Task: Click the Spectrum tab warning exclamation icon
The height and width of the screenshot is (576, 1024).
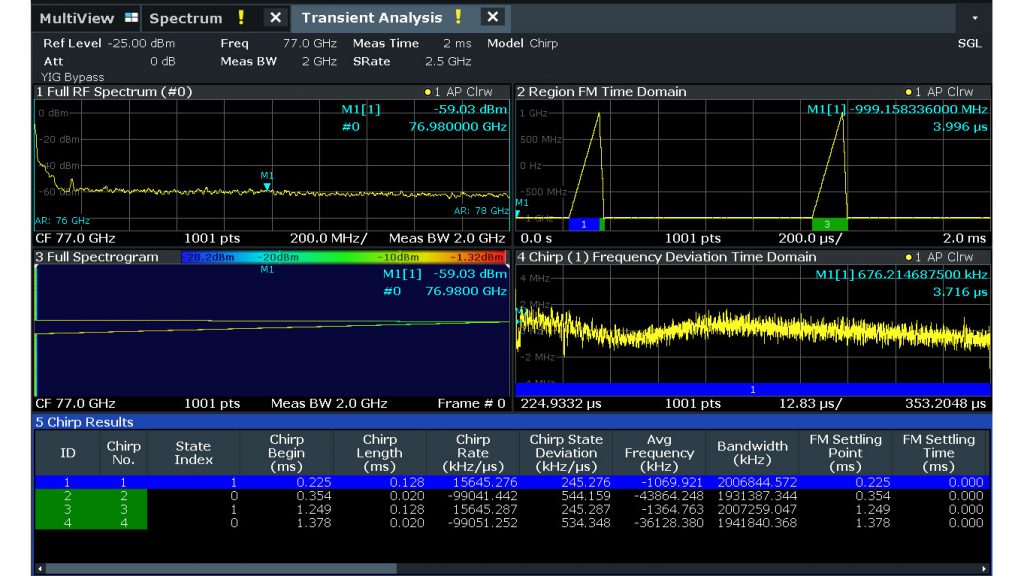Action: point(241,18)
